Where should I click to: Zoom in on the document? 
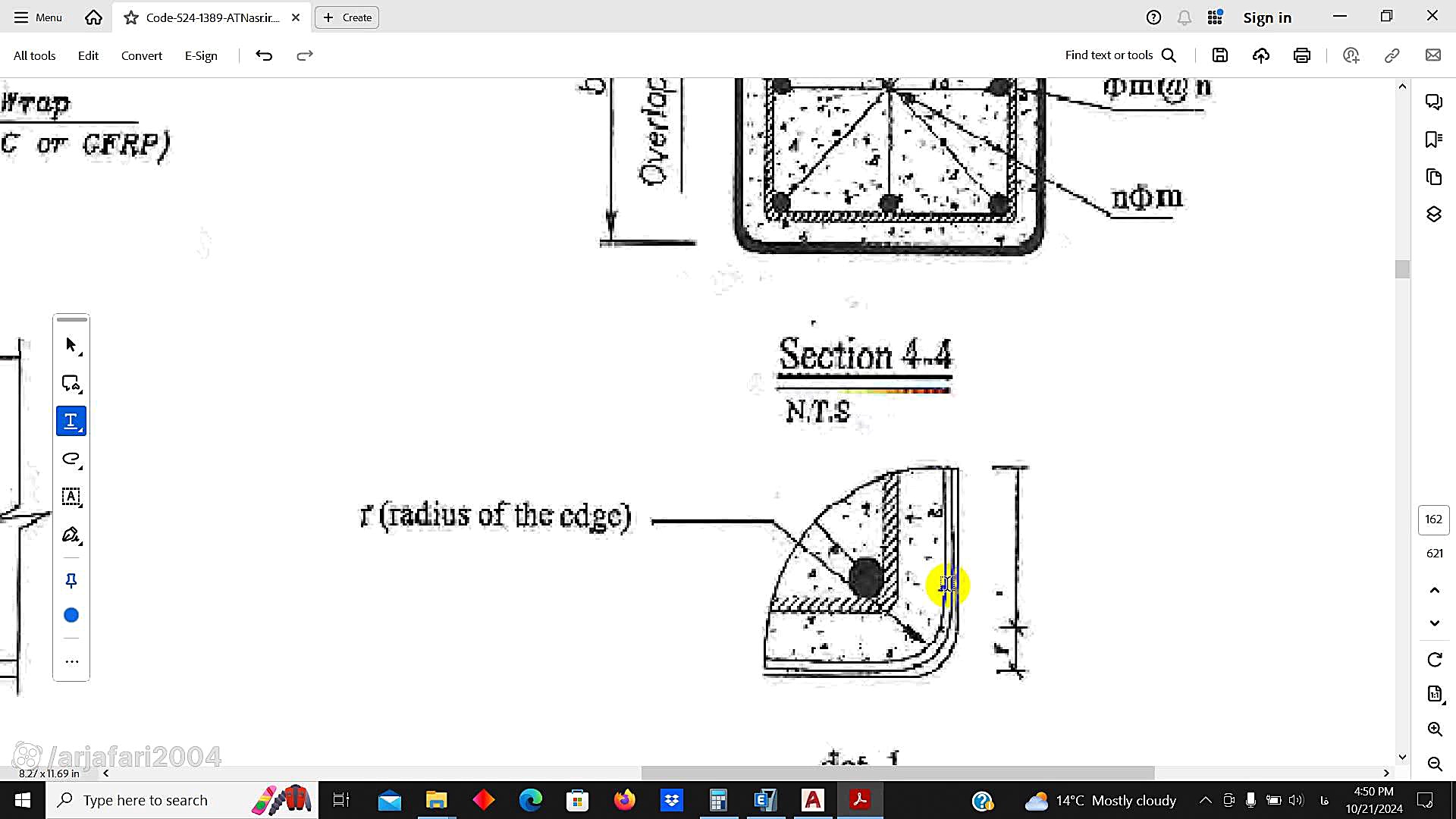coord(1434,729)
